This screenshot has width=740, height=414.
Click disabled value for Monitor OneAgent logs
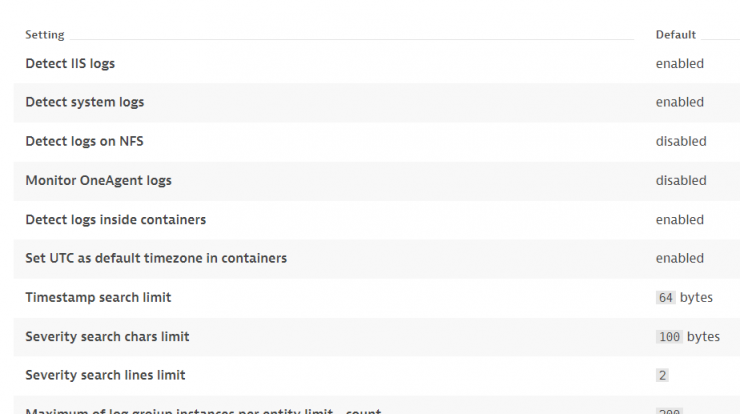[x=681, y=180]
